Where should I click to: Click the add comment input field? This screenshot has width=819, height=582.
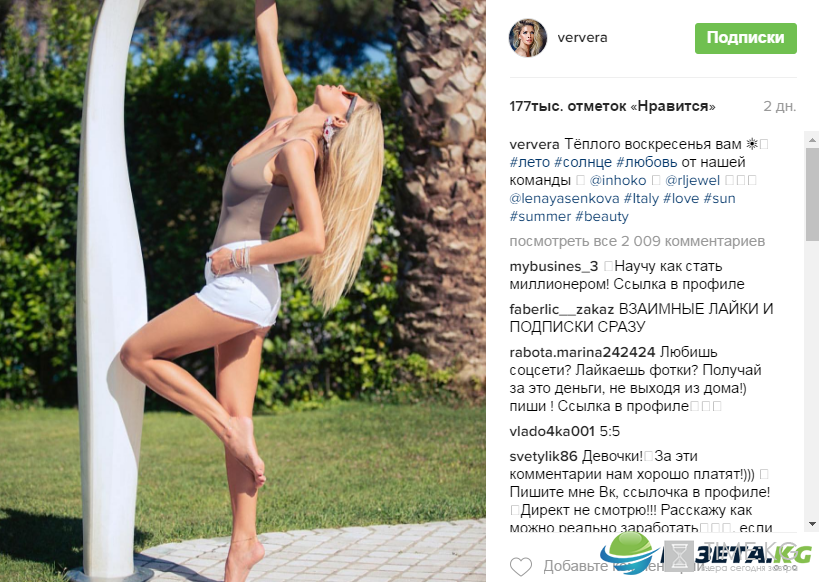[x=653, y=566]
